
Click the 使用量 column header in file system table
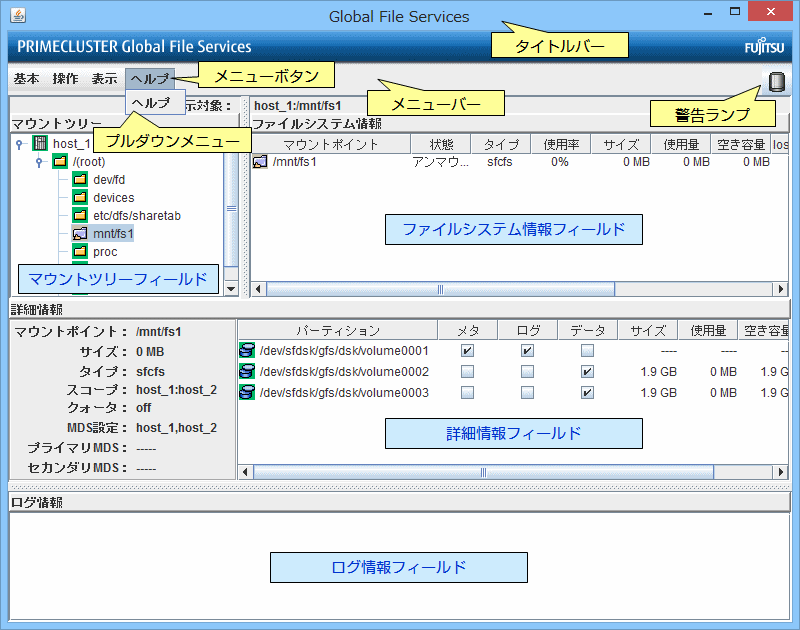(681, 144)
